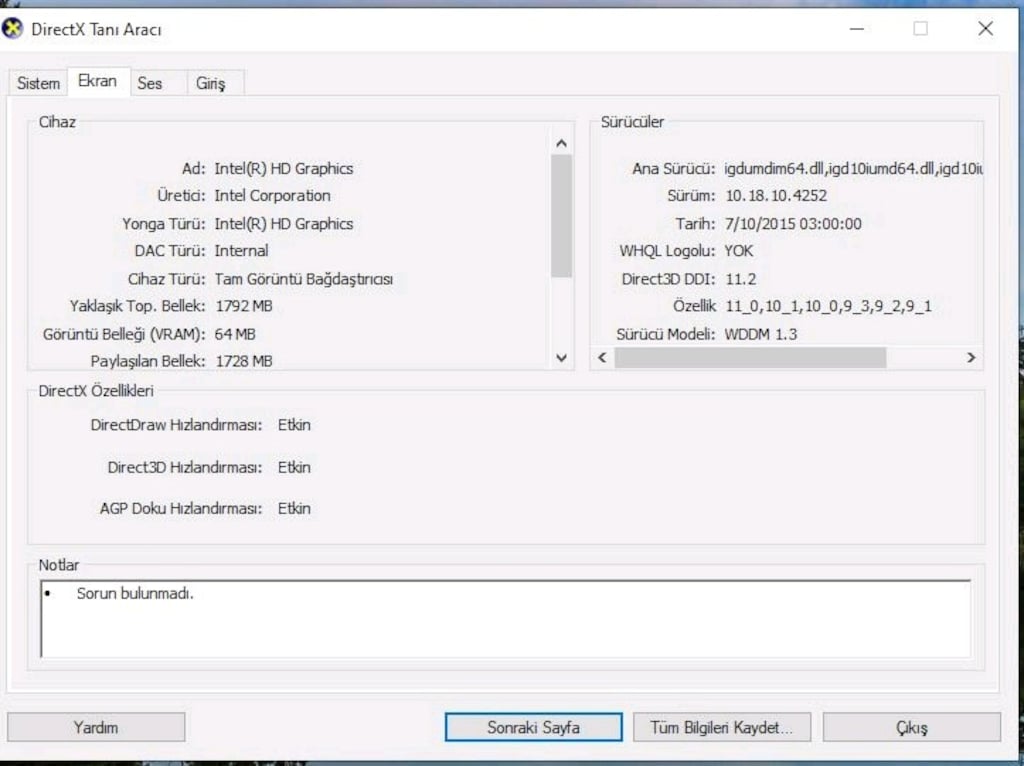1024x766 pixels.
Task: Select the 'Sorun bulunmadı.' note text
Action: coord(135,594)
